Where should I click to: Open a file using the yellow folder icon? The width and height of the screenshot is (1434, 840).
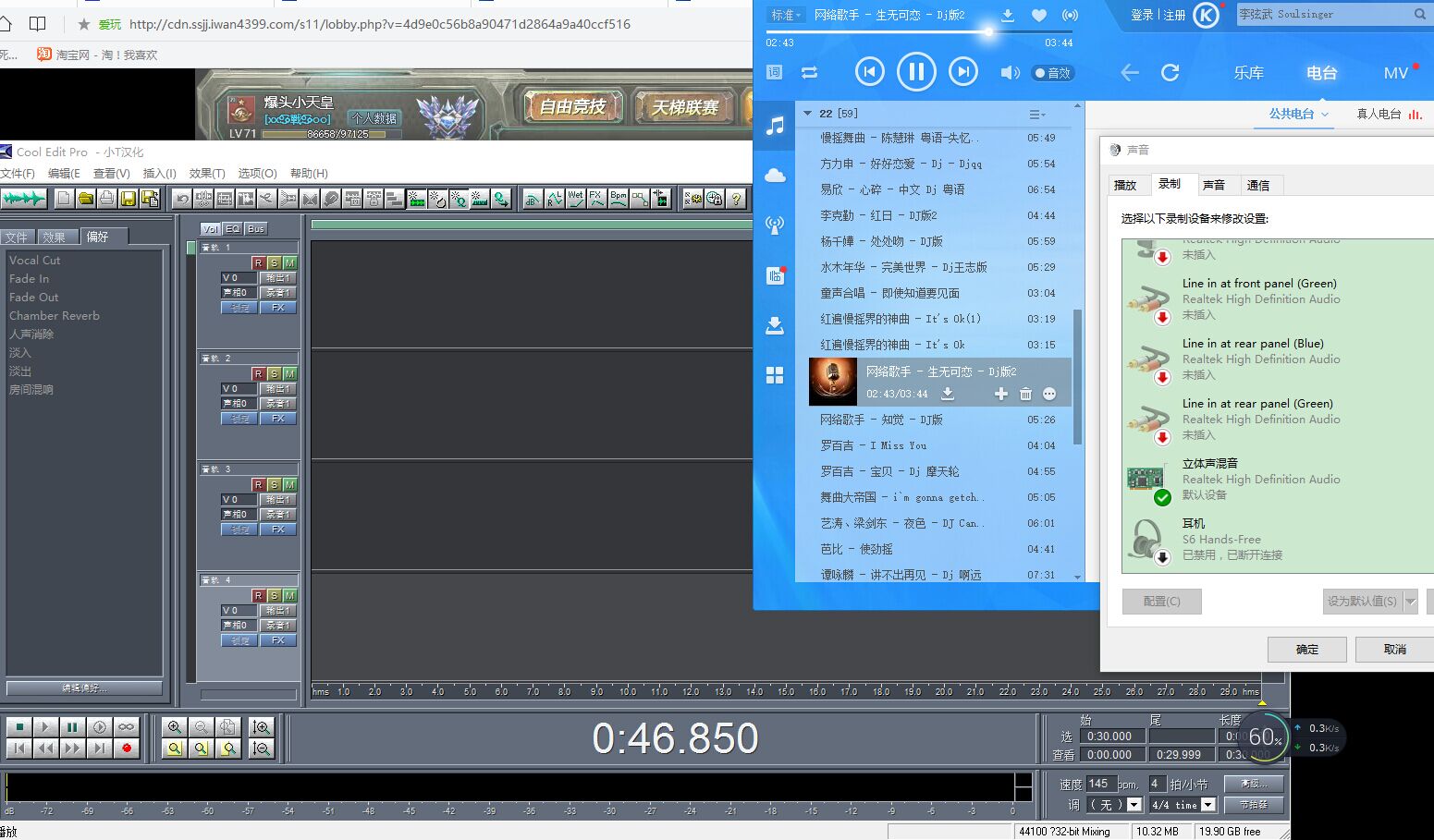[85, 198]
